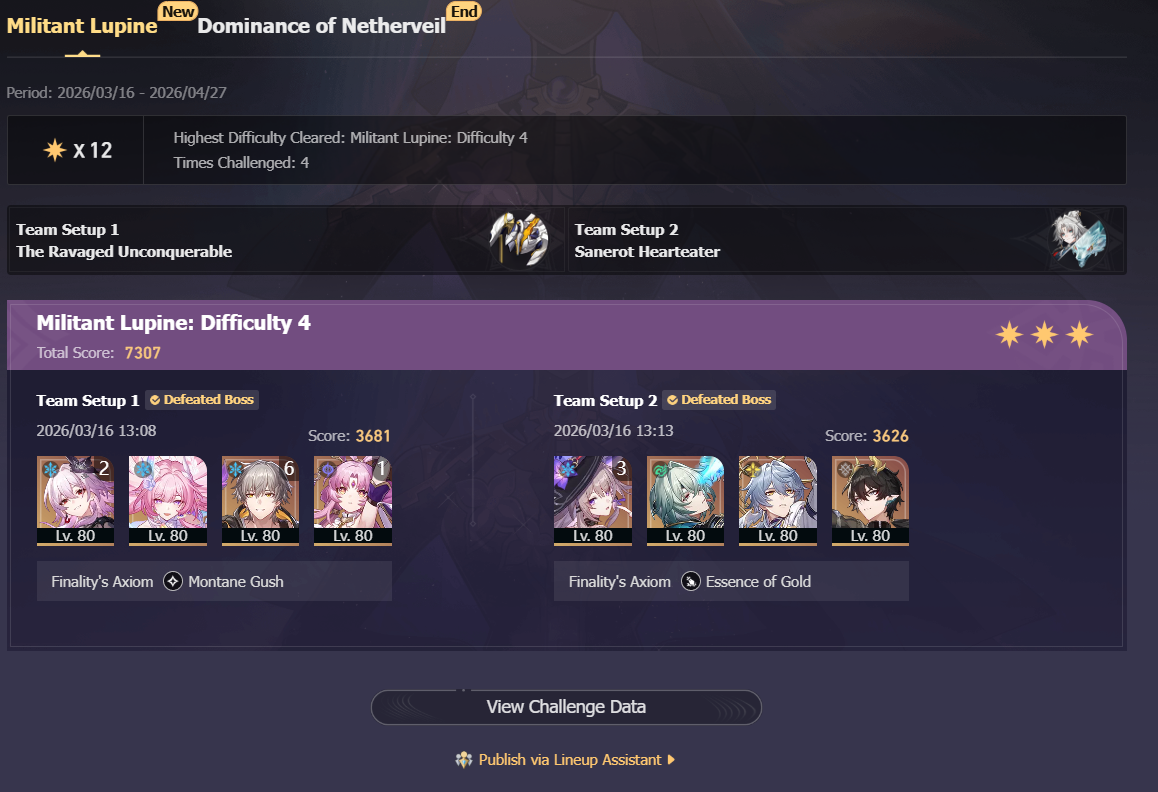Viewport: 1158px width, 792px height.
Task: Click the Lineup Assistant flower icon
Action: pos(464,759)
